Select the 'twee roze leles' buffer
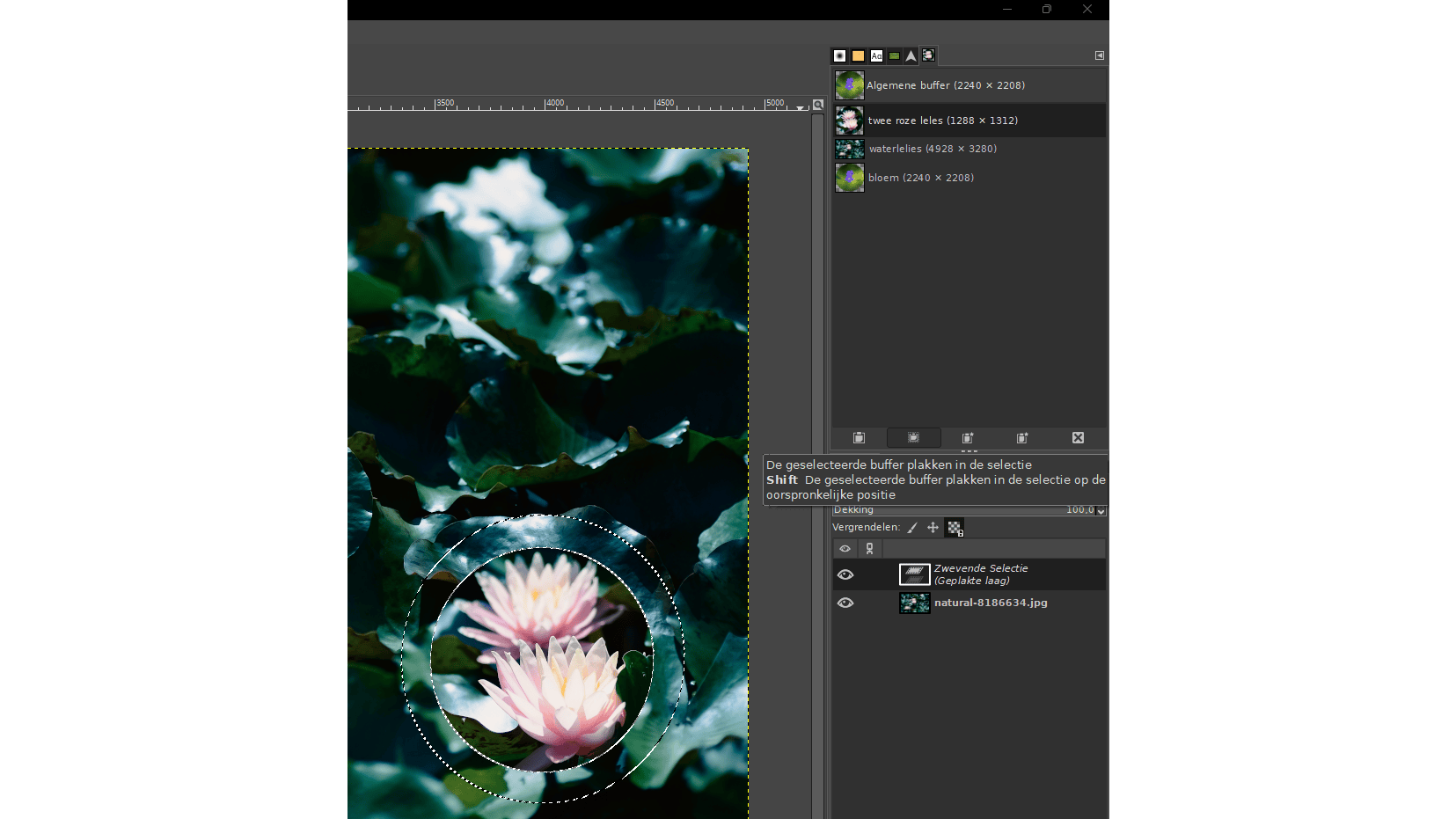Image resolution: width=1456 pixels, height=819 pixels. click(969, 120)
